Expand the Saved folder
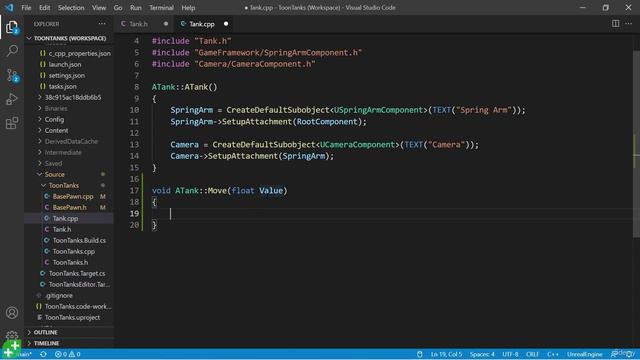The image size is (640, 360). [69, 164]
